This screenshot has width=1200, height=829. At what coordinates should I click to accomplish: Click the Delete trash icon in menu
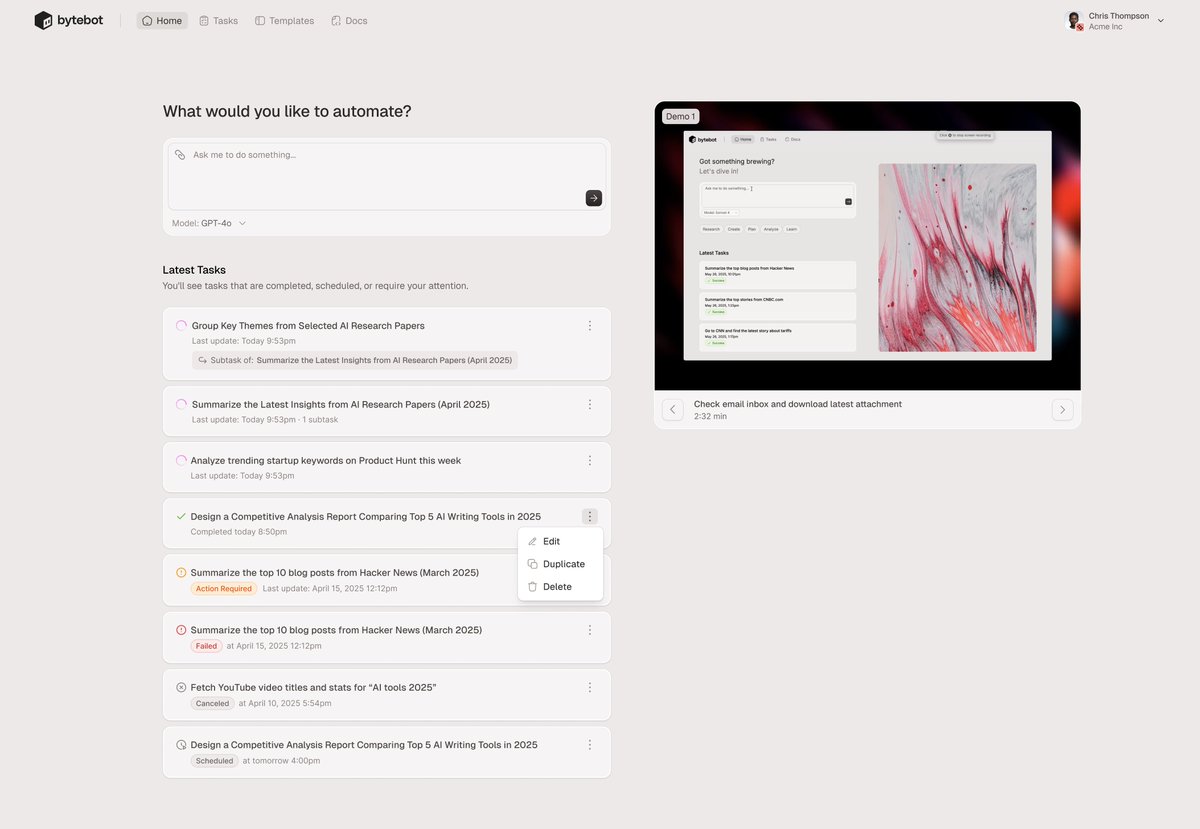532,587
